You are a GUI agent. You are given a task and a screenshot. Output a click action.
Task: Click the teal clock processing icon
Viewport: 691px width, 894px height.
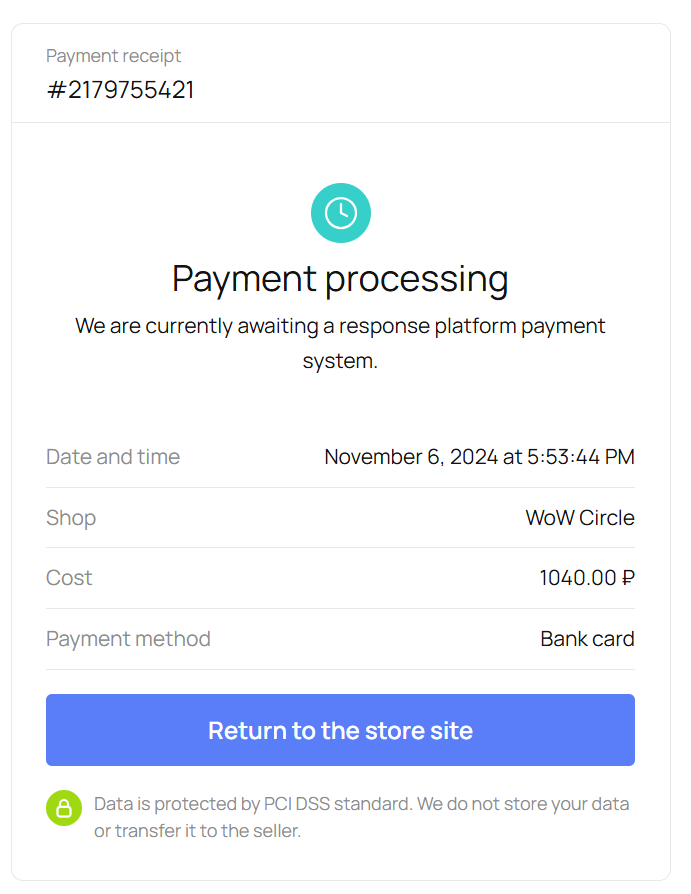(x=341, y=213)
